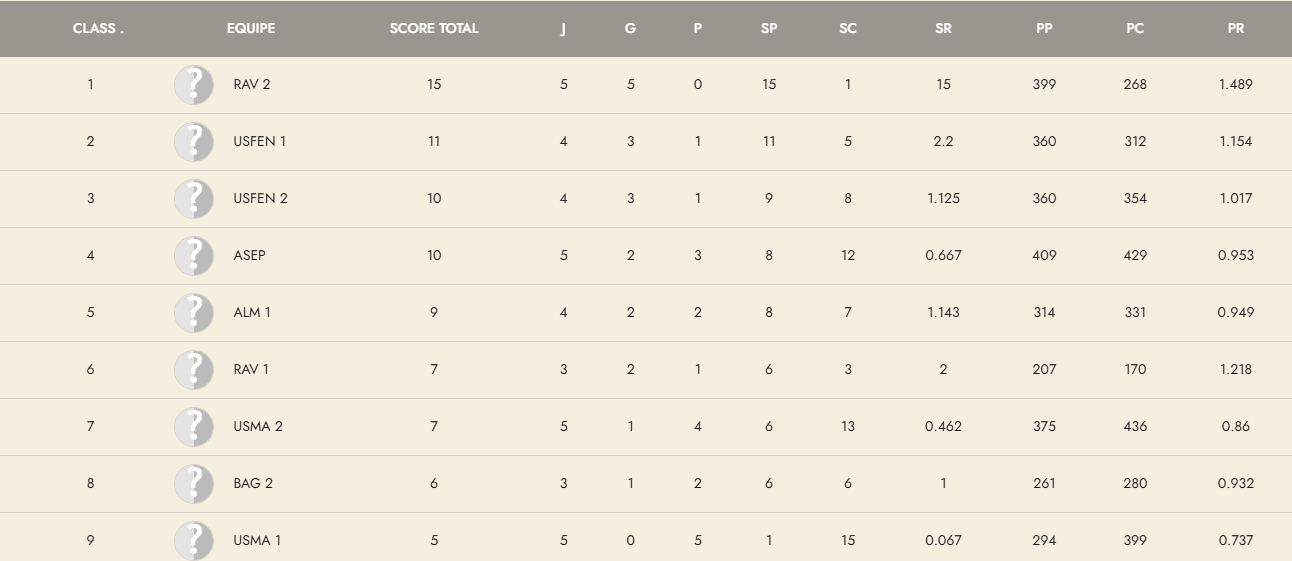Select the ASEP team name
Viewport: 1292px width, 561px height.
249,256
